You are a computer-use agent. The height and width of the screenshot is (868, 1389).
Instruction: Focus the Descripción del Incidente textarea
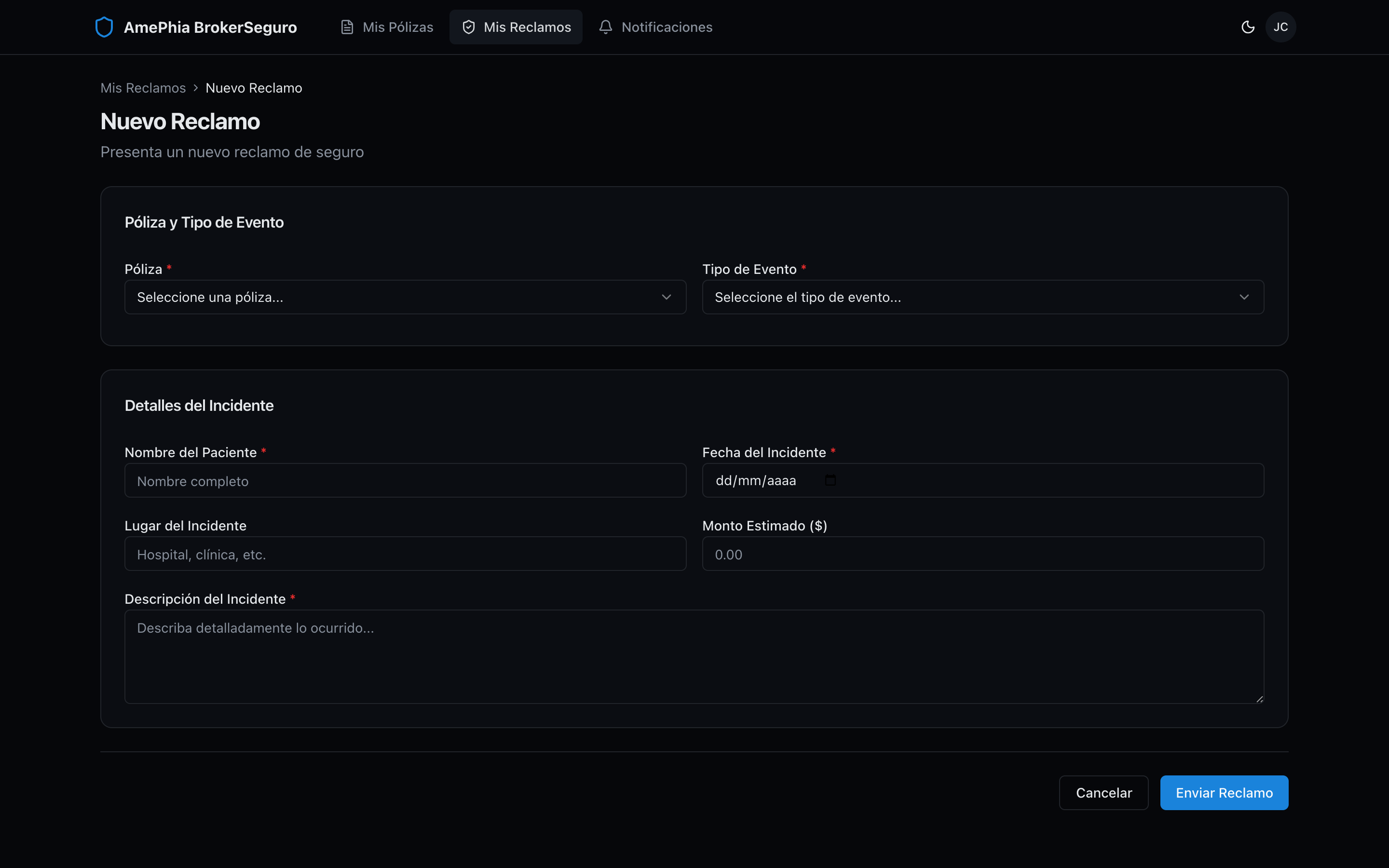pyautogui.click(x=694, y=657)
